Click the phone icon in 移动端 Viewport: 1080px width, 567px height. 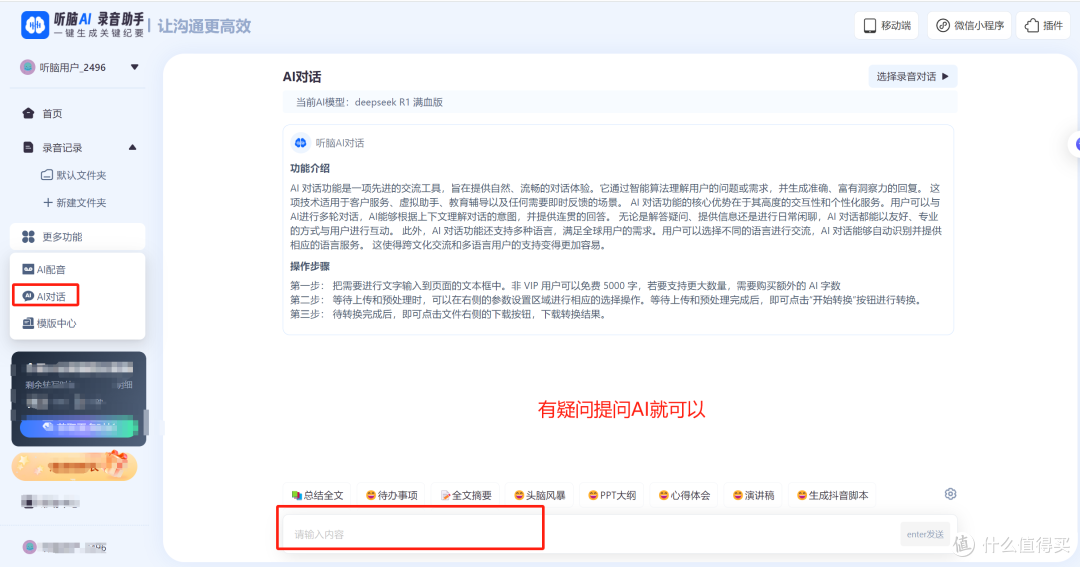pyautogui.click(x=870, y=25)
